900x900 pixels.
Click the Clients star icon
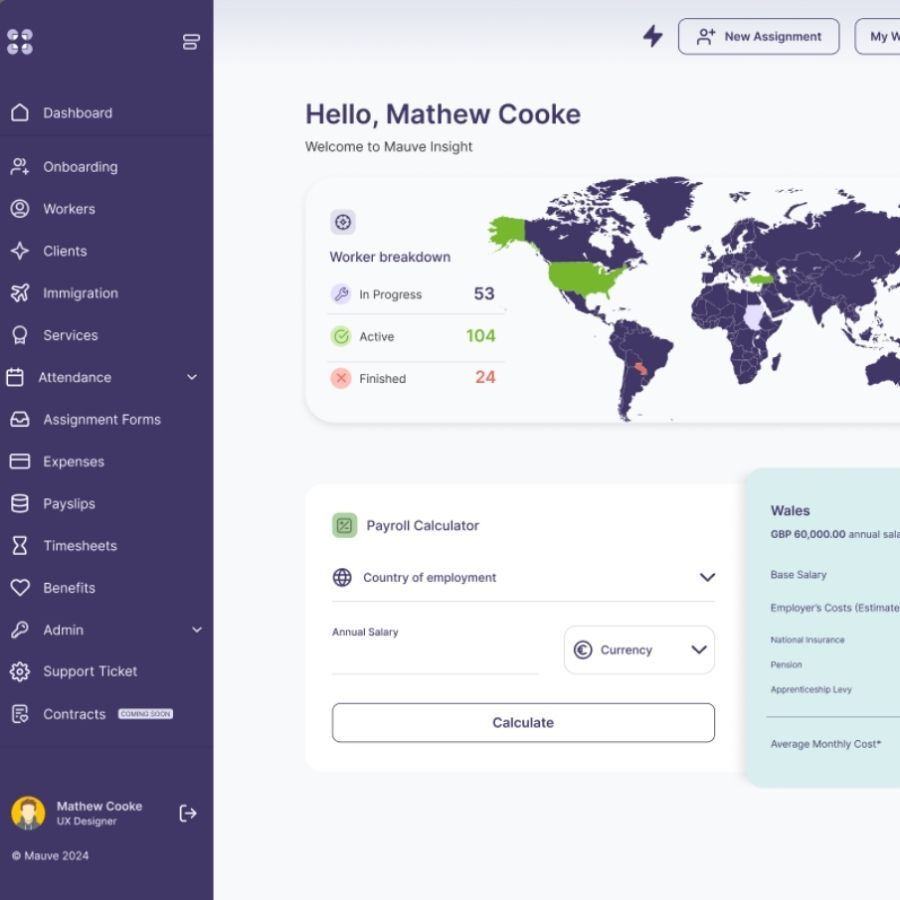20,251
